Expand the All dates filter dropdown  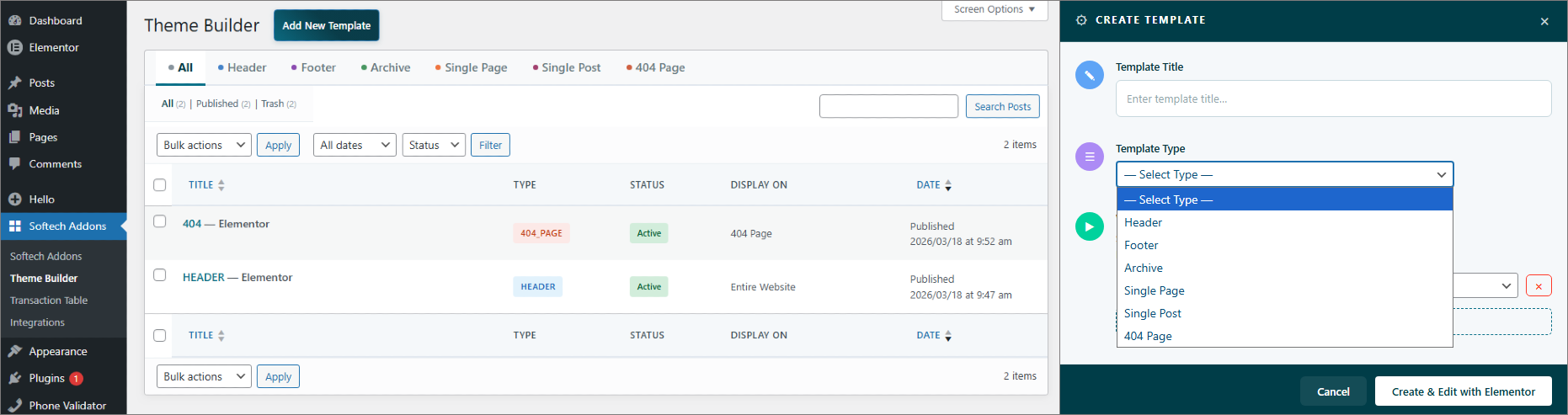tap(355, 145)
